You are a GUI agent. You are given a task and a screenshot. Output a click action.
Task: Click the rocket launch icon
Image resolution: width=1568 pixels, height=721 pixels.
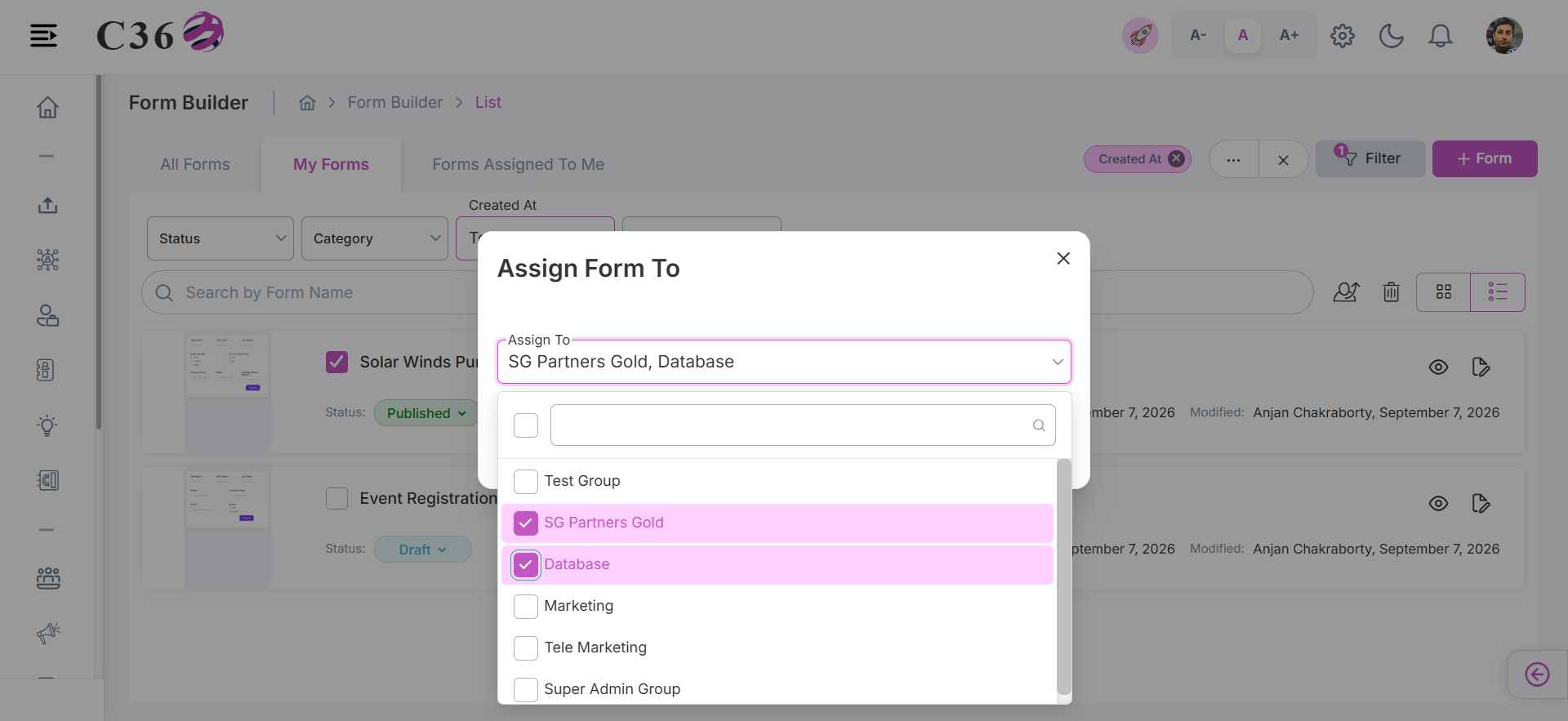1140,36
